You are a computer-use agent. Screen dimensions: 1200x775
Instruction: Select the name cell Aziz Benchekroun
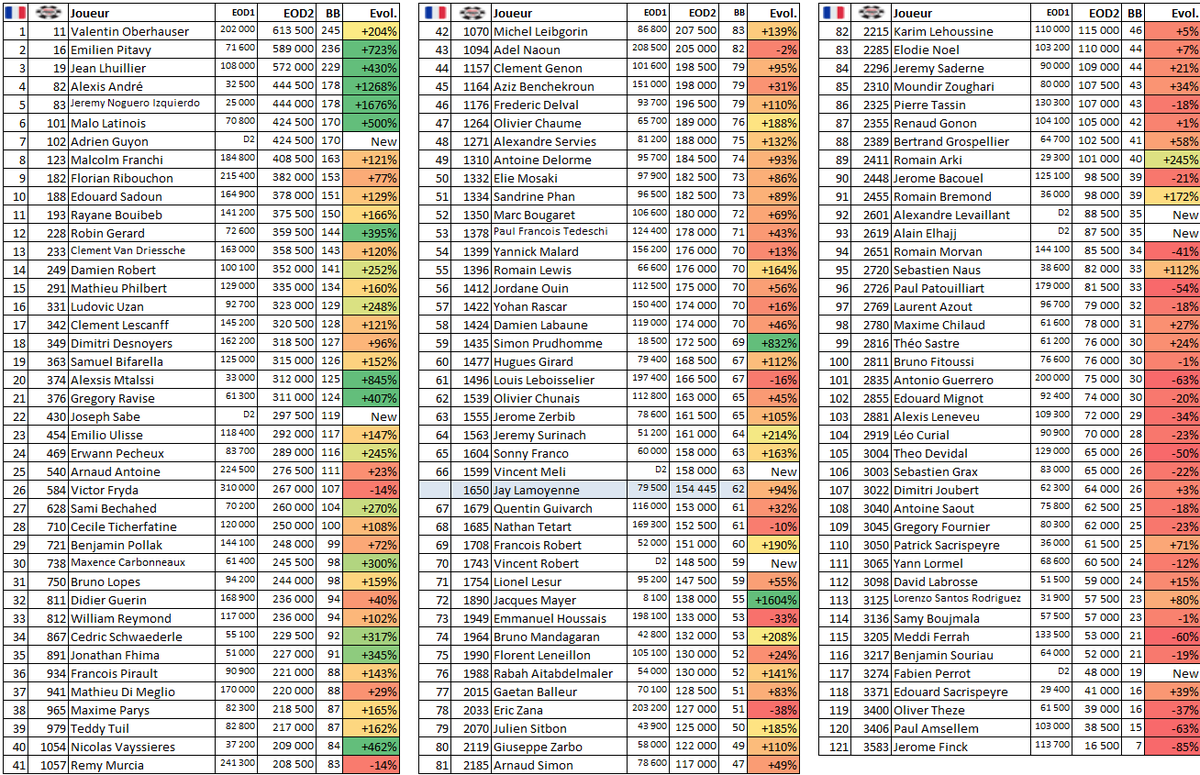(x=560, y=87)
